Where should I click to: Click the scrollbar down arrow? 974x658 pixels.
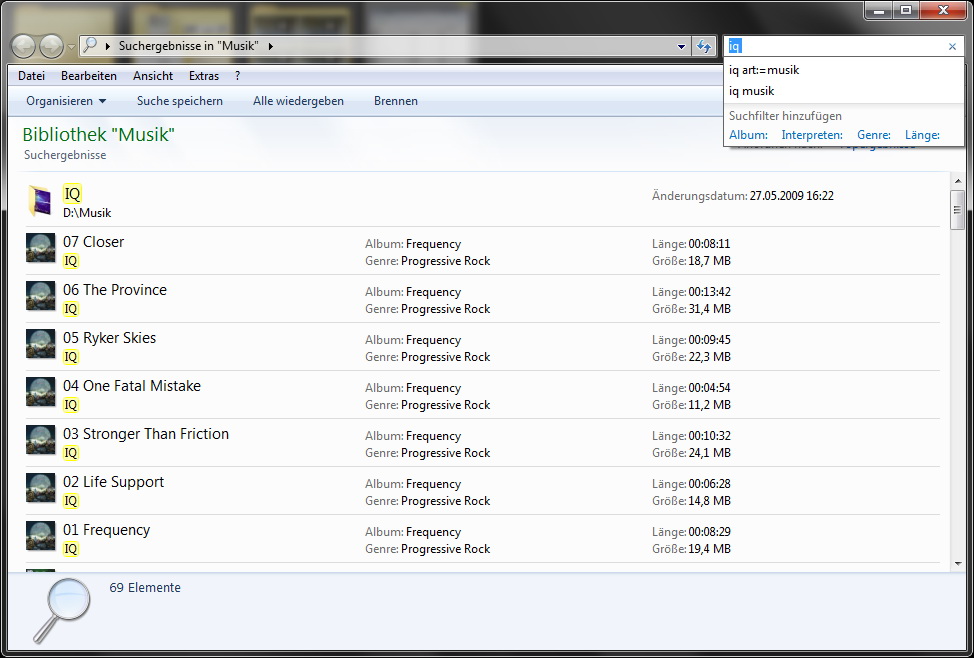click(x=957, y=564)
